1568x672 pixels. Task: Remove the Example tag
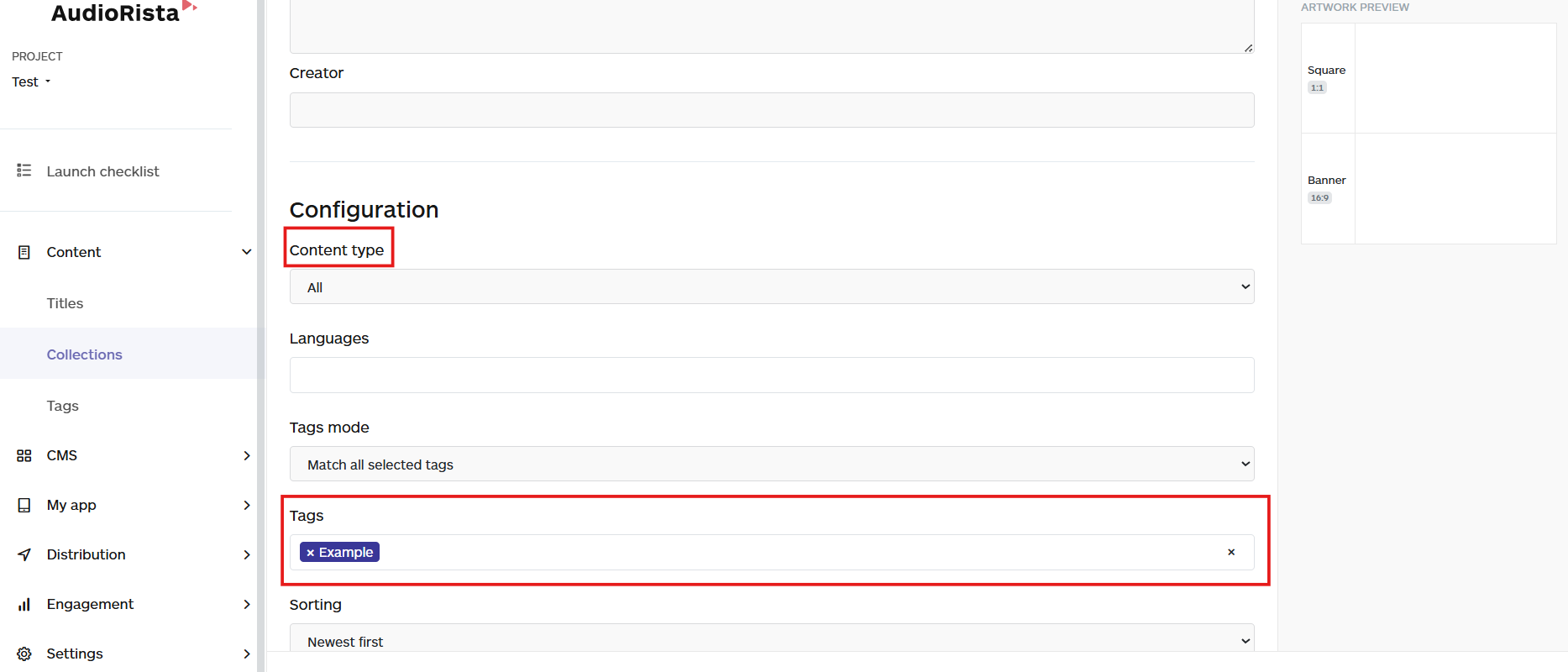(x=311, y=552)
